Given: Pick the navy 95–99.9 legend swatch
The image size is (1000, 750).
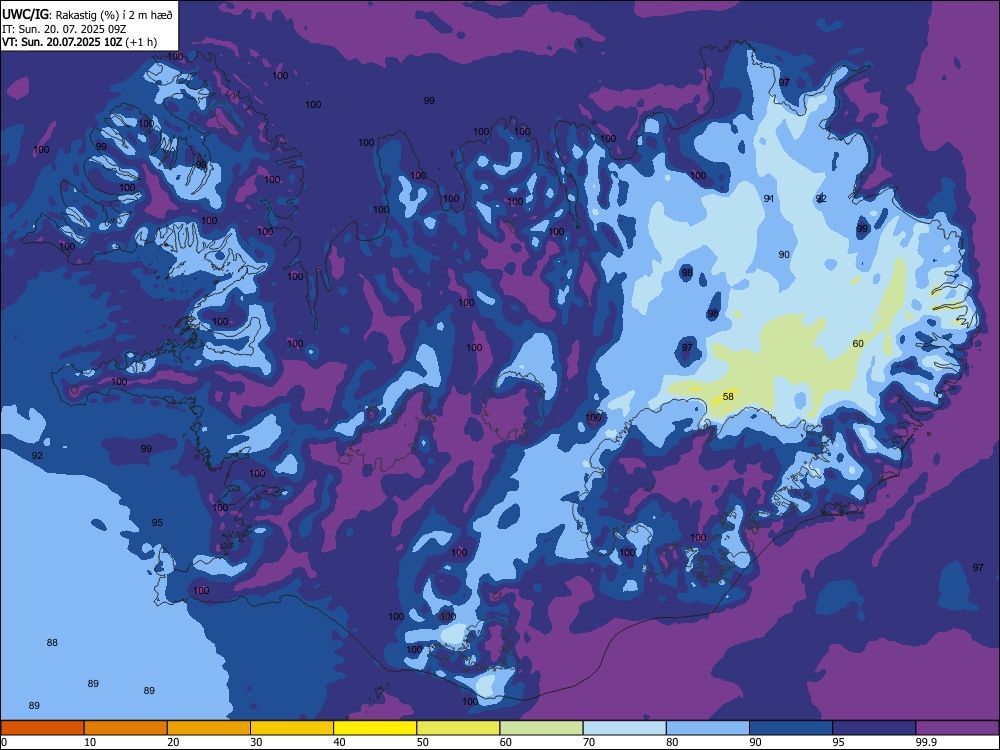Looking at the screenshot, I should click(x=874, y=728).
